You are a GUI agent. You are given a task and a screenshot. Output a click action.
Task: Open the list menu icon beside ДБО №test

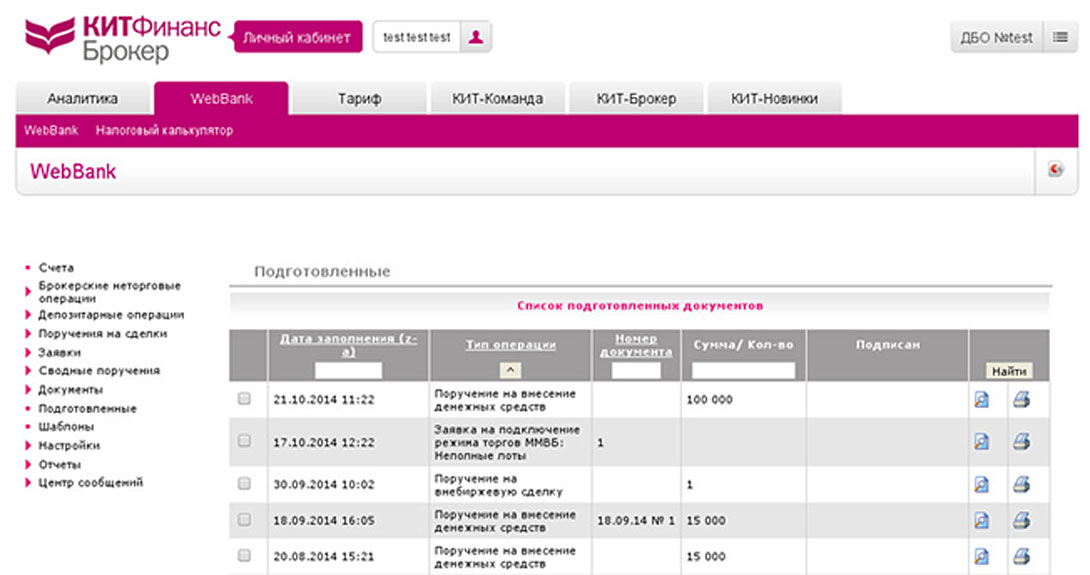coord(1059,37)
